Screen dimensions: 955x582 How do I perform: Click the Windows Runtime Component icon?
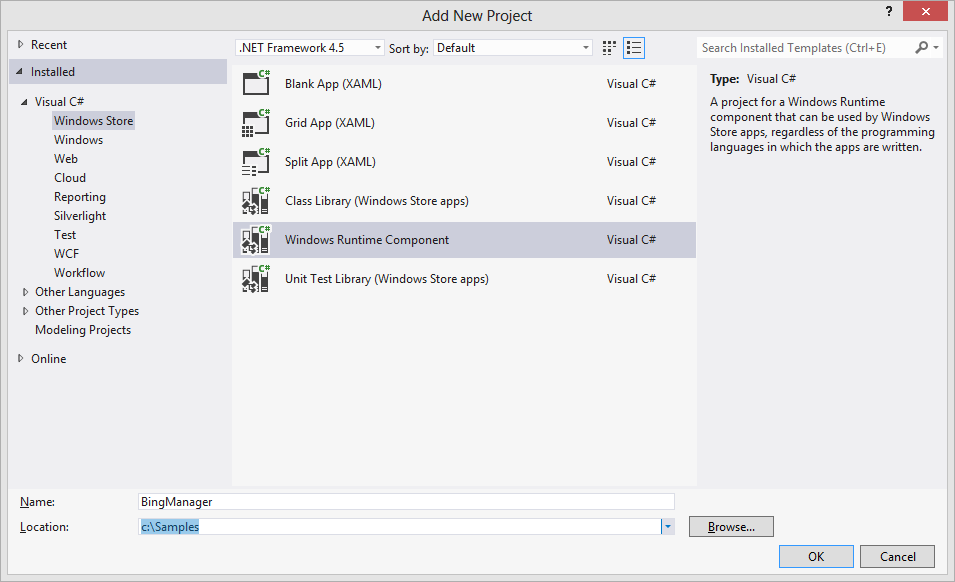256,240
